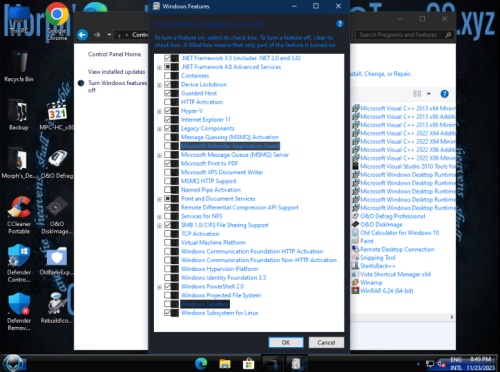Uncheck Internet Explorer 11 feature
Screen dimensions: 500x372
click(168, 119)
